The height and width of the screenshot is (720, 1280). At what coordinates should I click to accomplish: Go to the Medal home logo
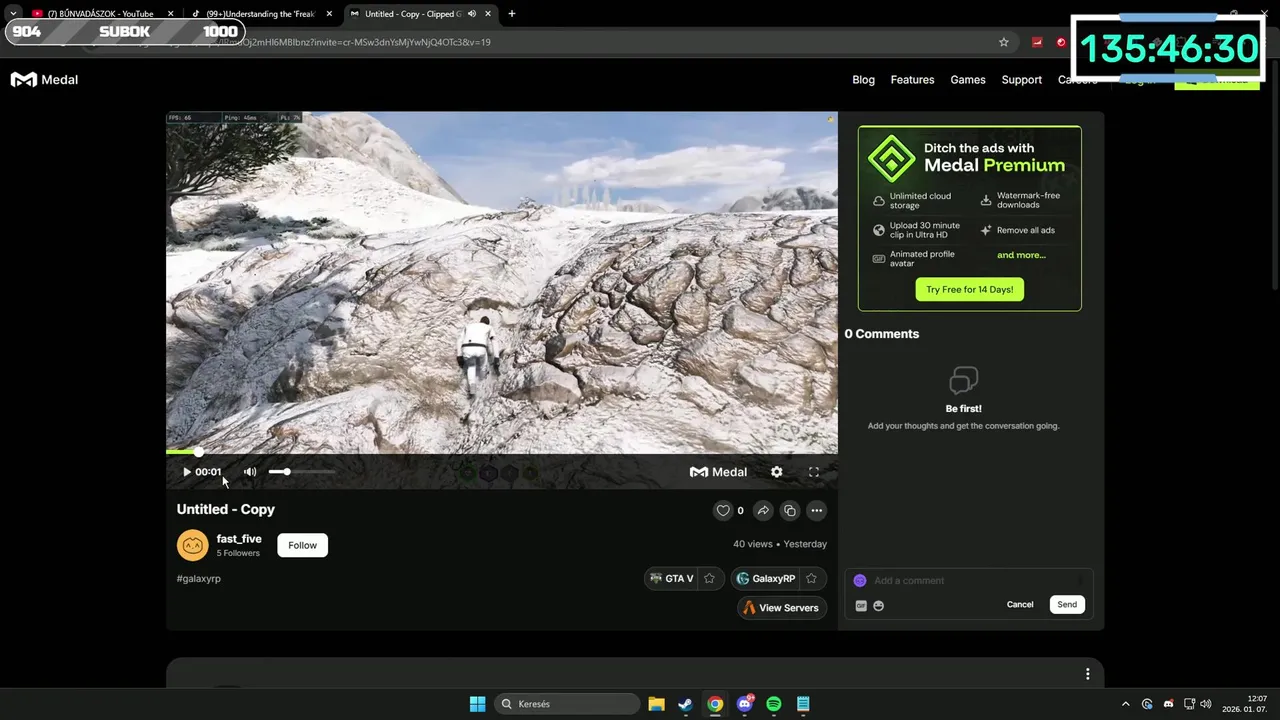coord(44,80)
